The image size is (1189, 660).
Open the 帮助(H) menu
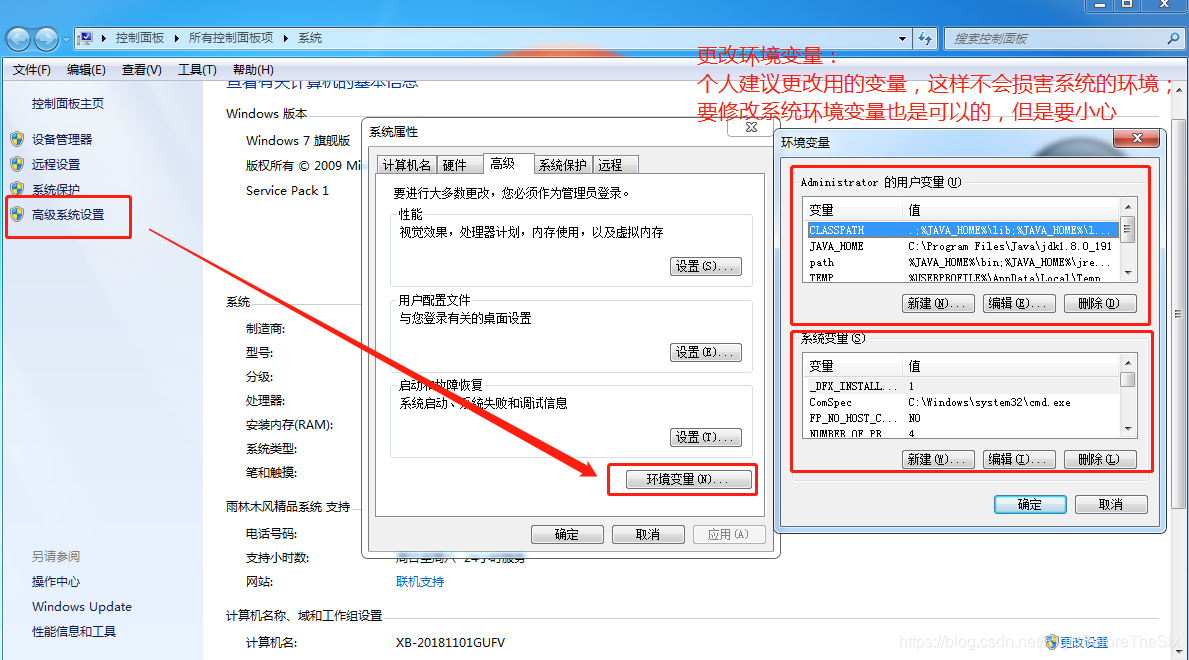point(253,70)
